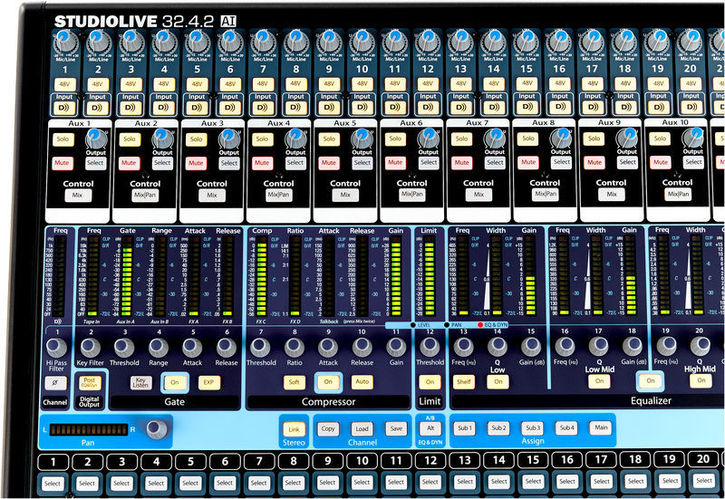Click the channel 3 Mic/Line trim knob
This screenshot has width=725, height=499.
tap(132, 42)
